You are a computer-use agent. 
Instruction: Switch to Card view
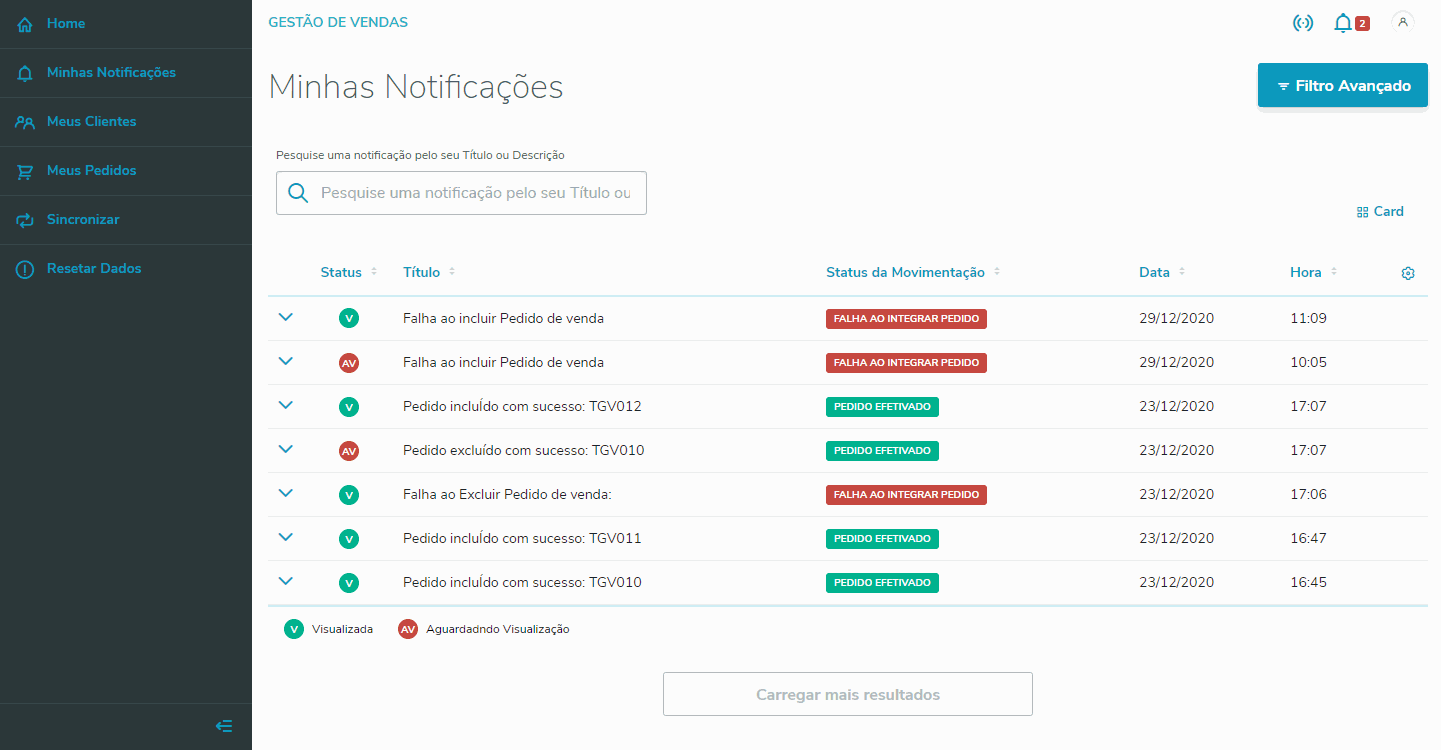pos(1380,212)
